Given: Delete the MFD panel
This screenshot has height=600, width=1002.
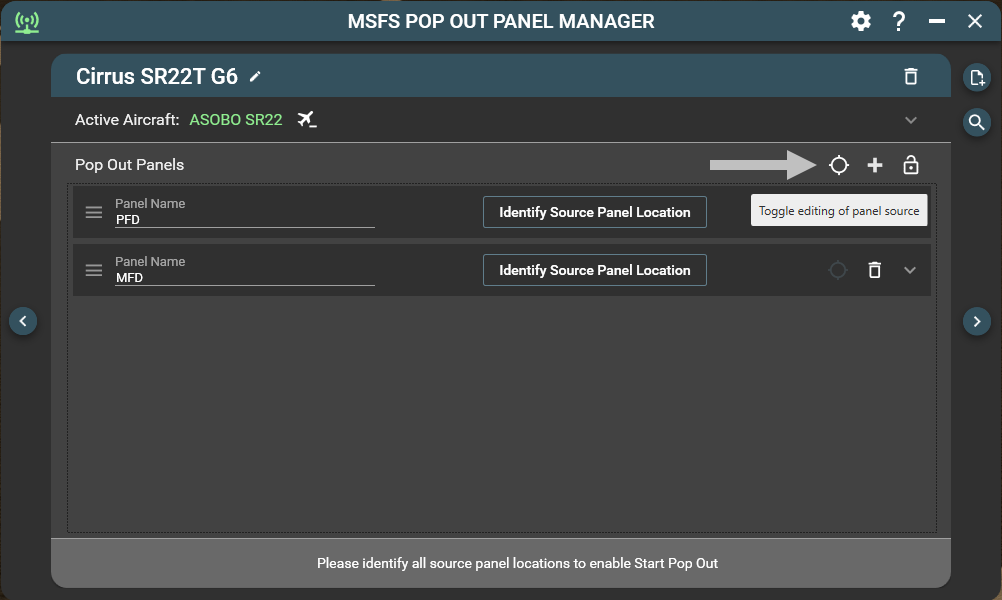Looking at the screenshot, I should pyautogui.click(x=874, y=270).
